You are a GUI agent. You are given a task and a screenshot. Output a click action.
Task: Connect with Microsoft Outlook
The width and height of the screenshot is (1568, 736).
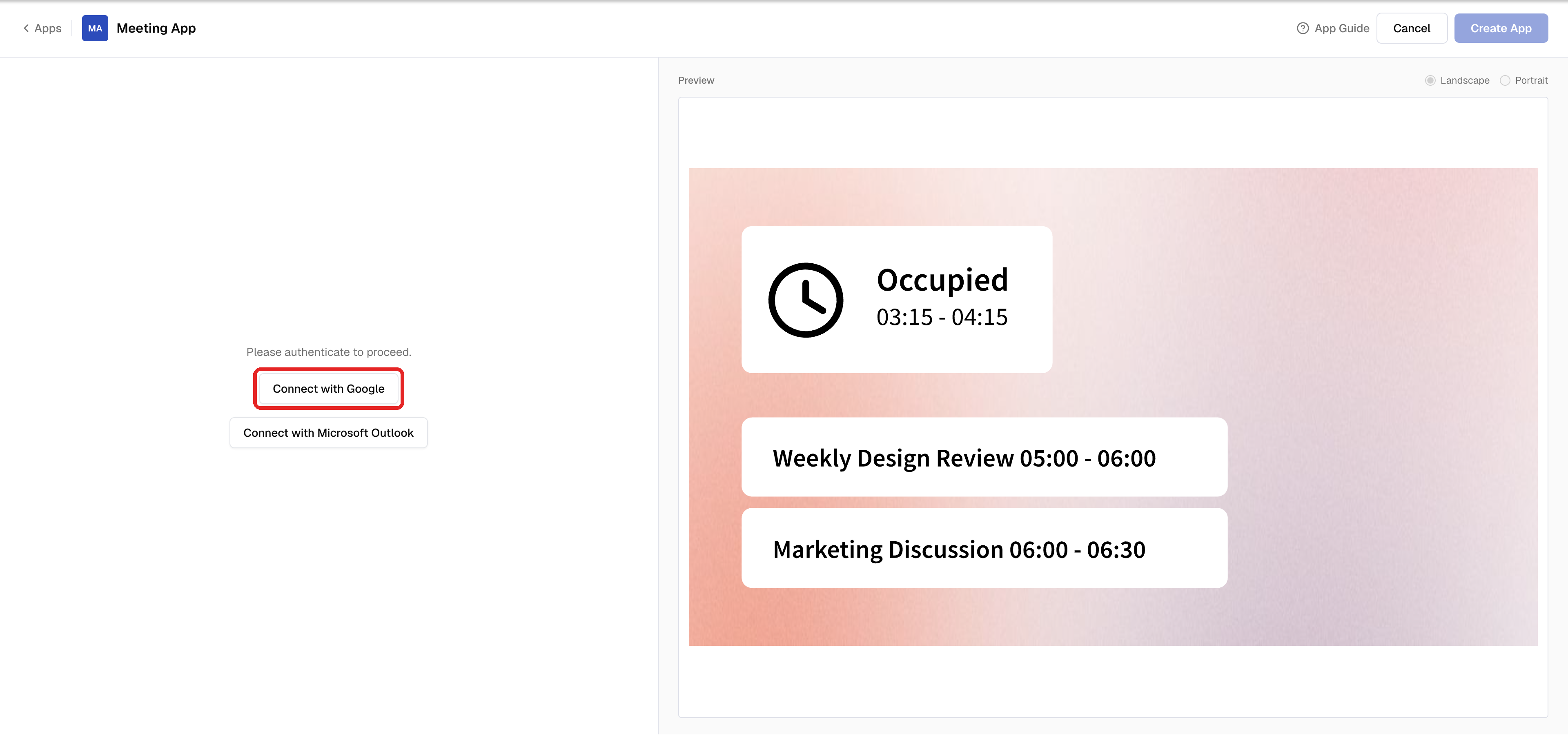[x=329, y=433]
